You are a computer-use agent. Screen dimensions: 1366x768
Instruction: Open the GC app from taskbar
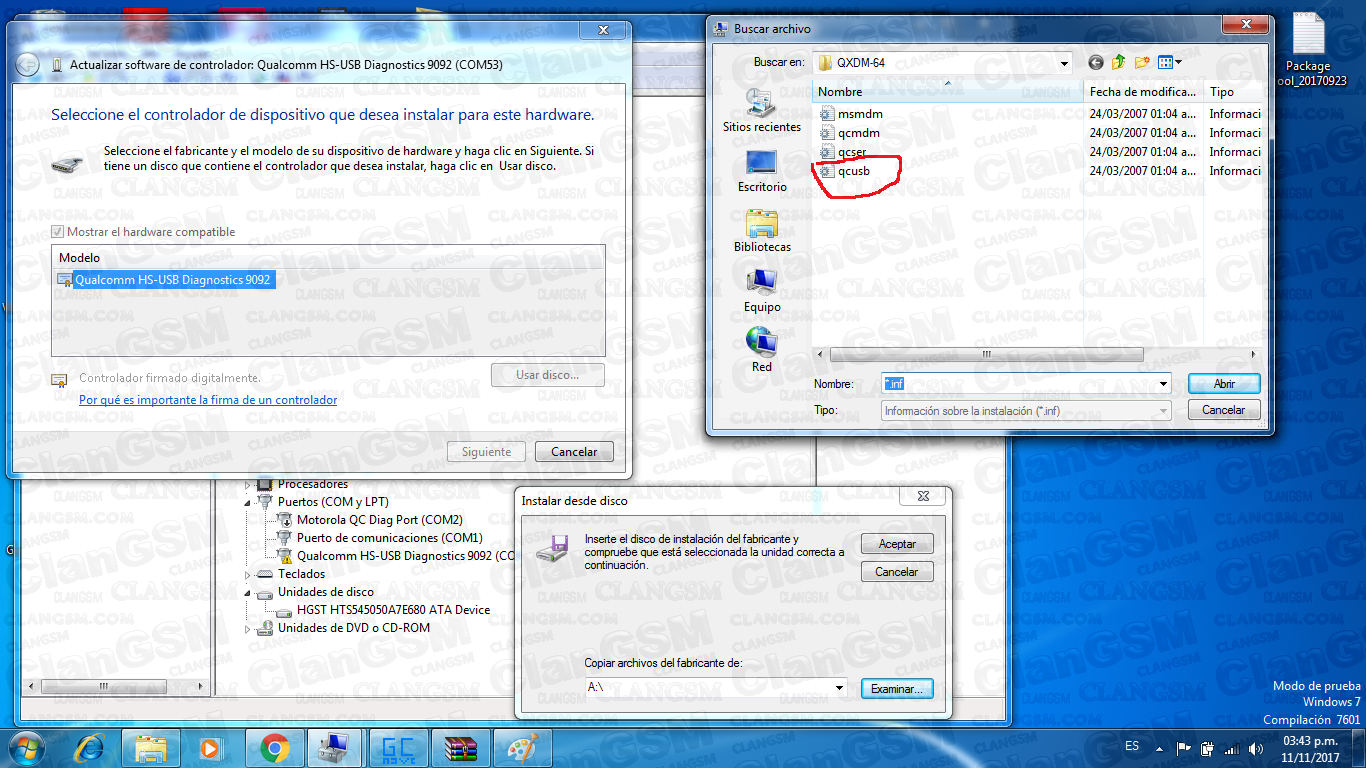[398, 748]
